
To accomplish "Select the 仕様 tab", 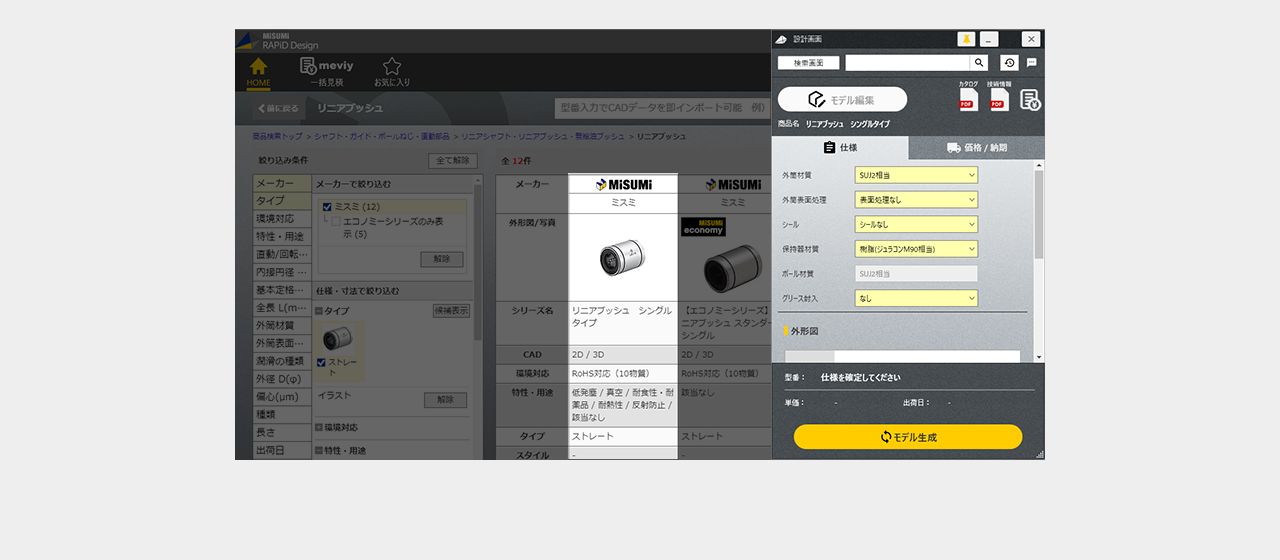I will pos(840,148).
